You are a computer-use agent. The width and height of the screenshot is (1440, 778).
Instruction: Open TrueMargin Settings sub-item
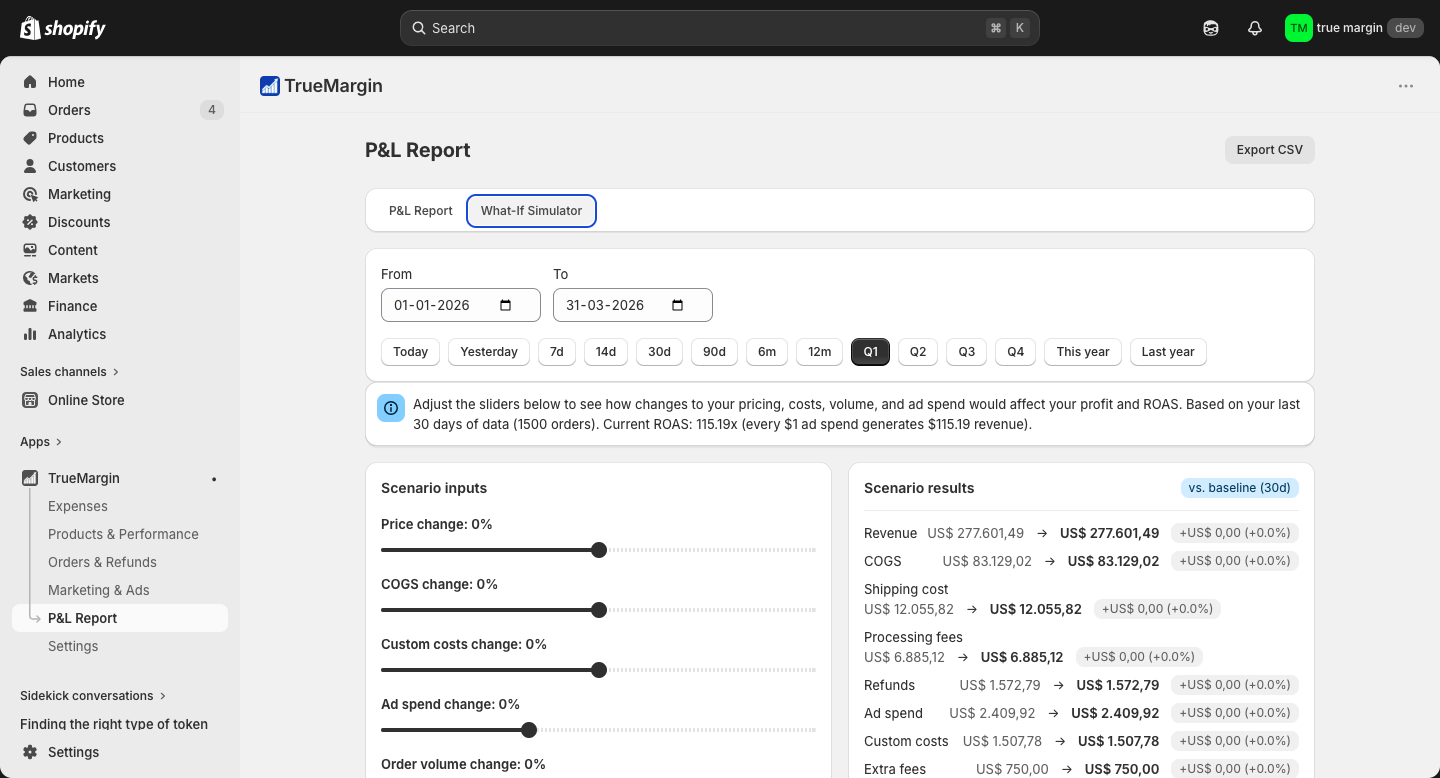73,646
